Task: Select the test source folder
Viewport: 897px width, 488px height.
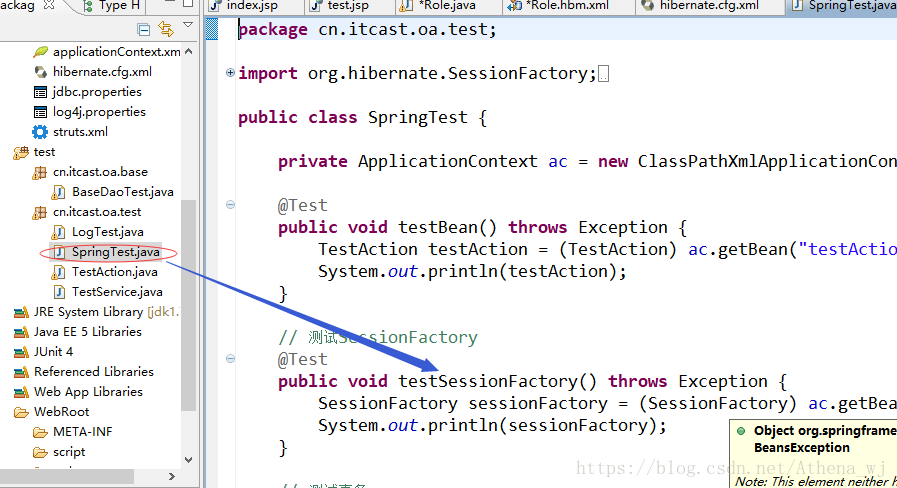Action: point(34,152)
